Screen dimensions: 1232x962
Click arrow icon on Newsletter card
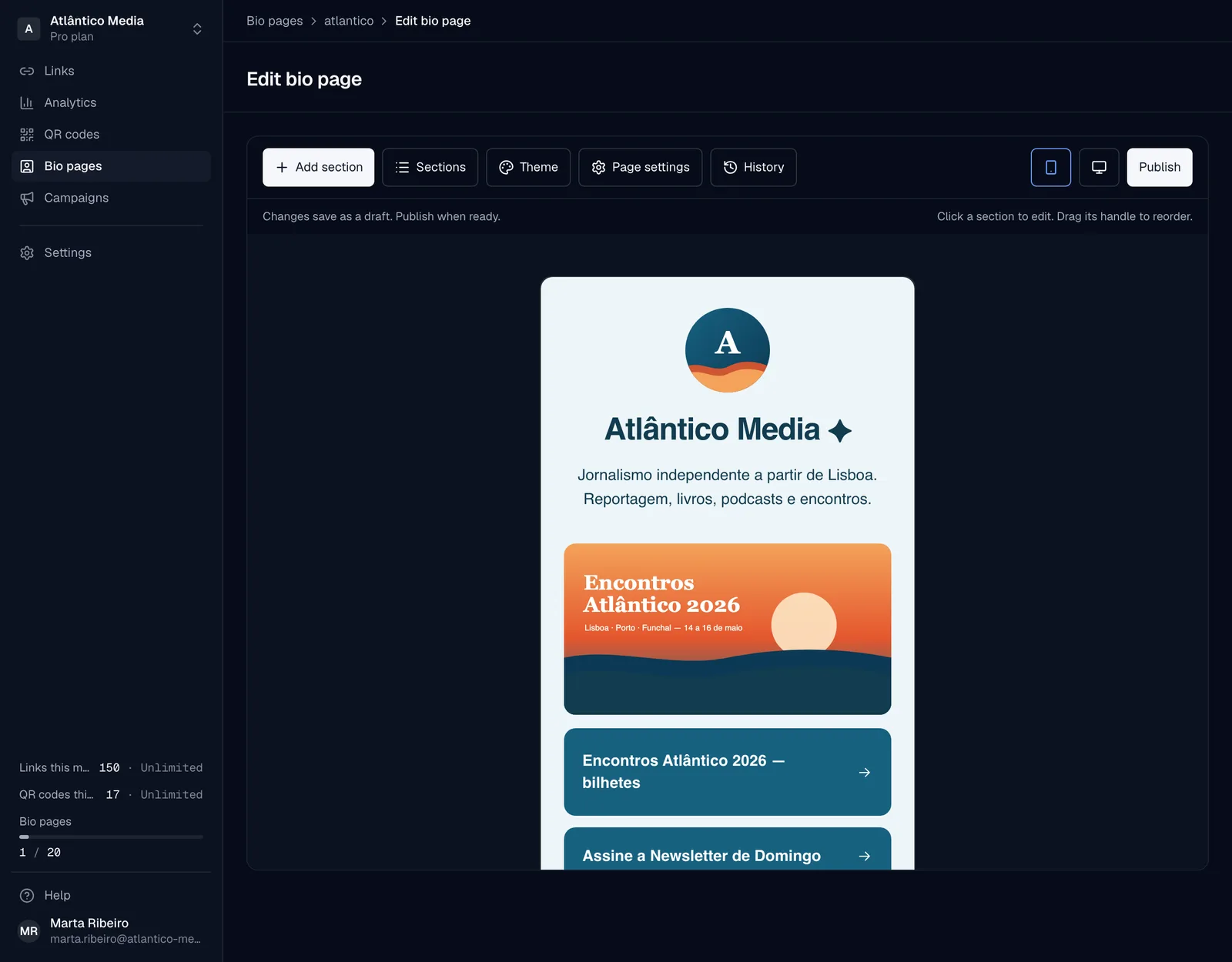[x=865, y=856]
